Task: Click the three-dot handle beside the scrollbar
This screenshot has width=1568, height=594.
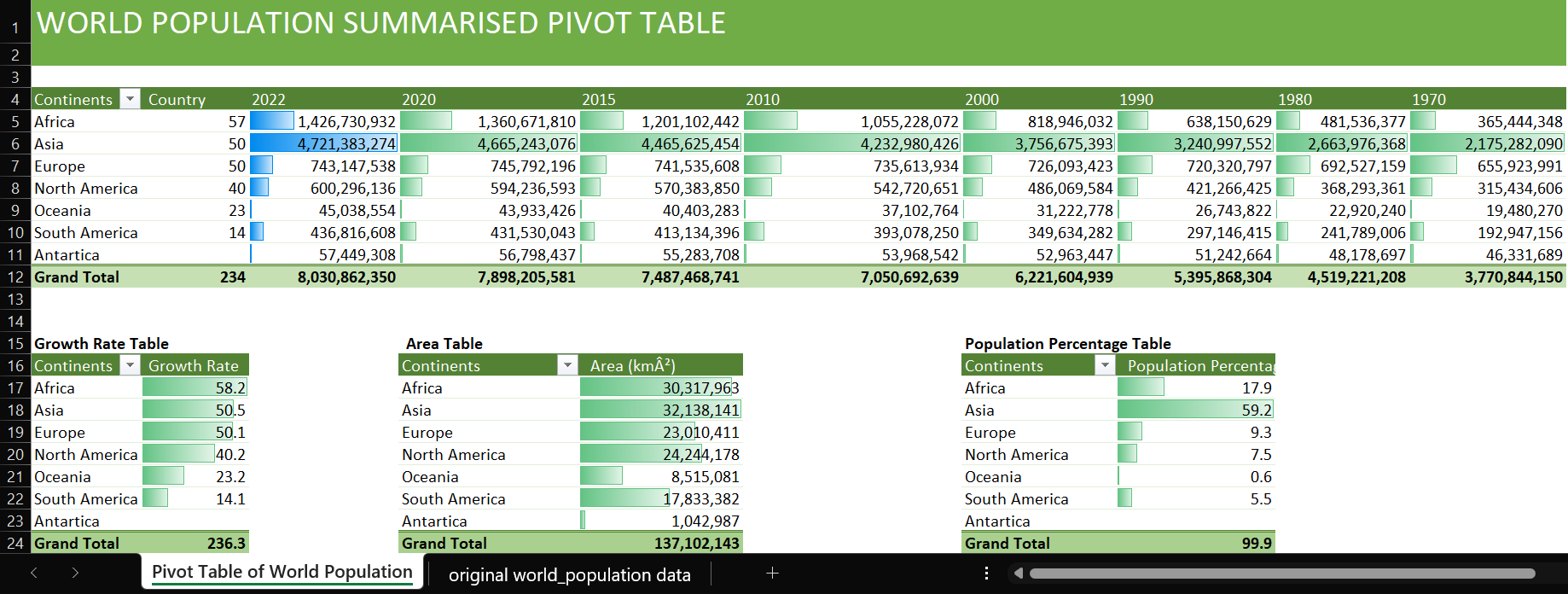Action: pos(986,574)
